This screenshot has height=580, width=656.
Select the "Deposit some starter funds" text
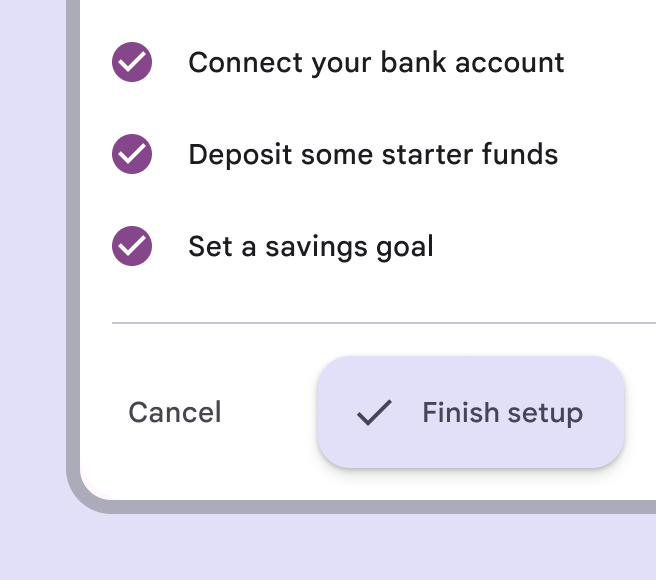[373, 155]
